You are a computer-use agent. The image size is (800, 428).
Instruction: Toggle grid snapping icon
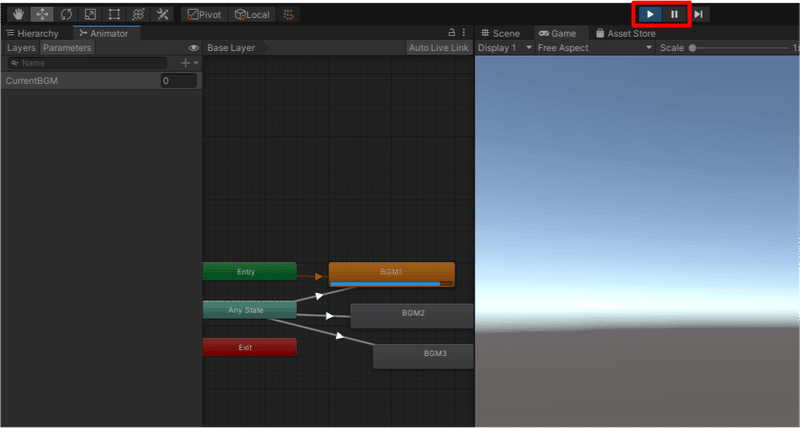pyautogui.click(x=289, y=14)
